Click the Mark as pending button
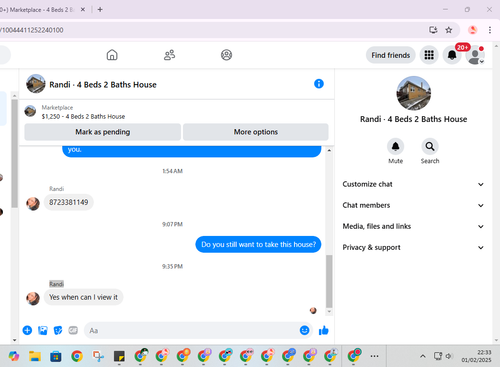This screenshot has width=500, height=367. point(103,132)
